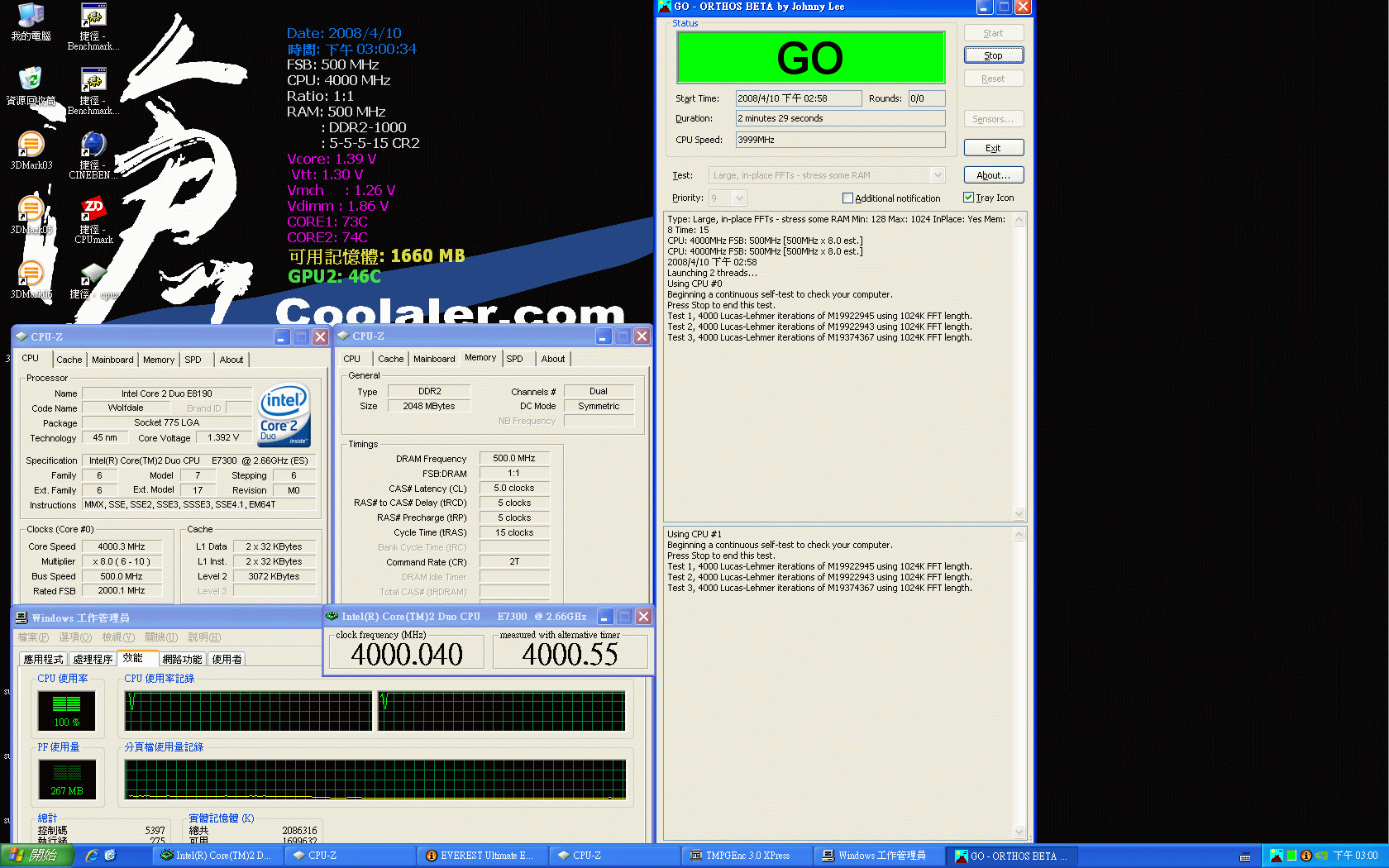Open the ZD CPUmark shortcut icon
Image resolution: width=1389 pixels, height=868 pixels.
[93, 220]
